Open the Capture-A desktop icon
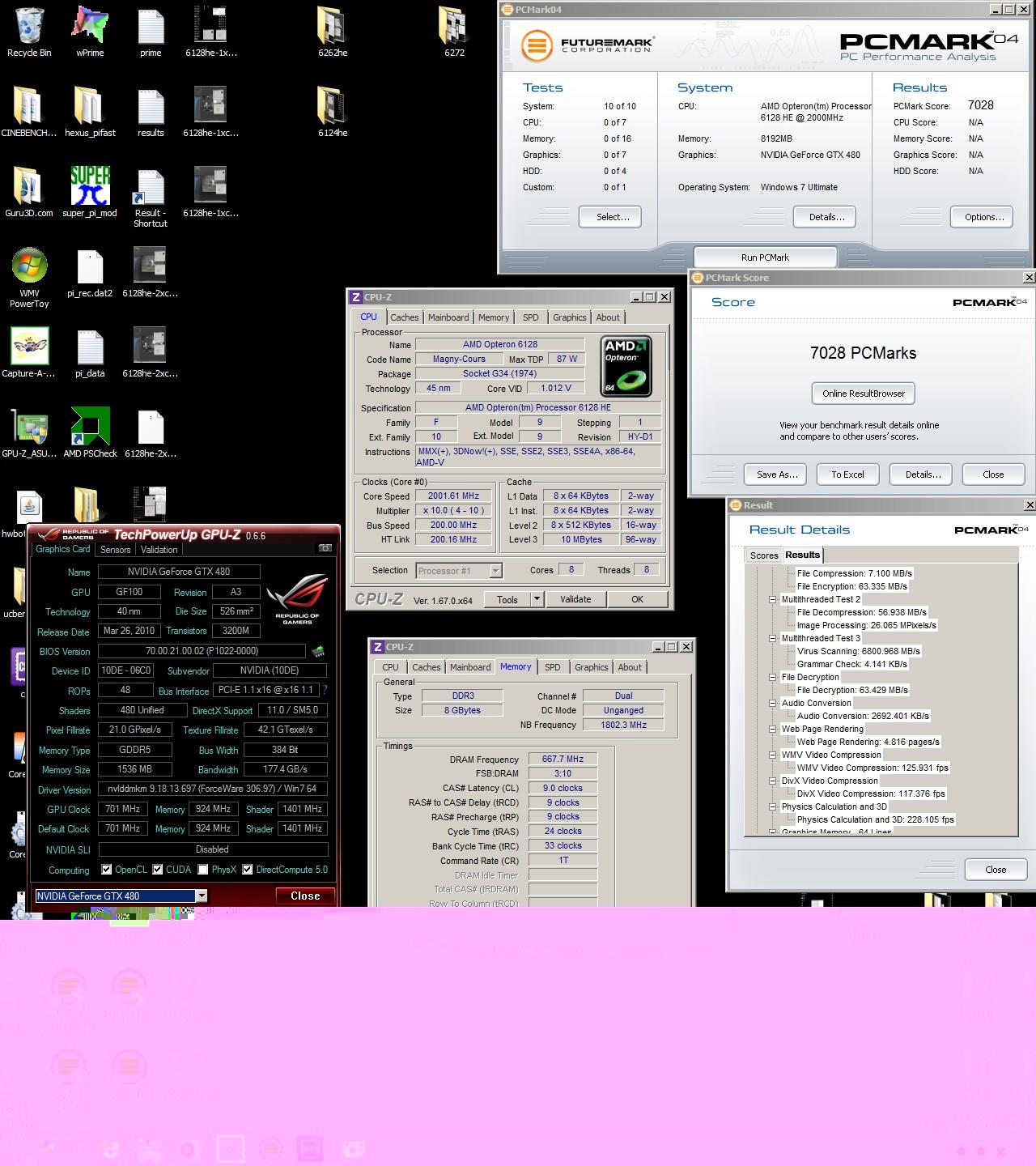 point(29,352)
